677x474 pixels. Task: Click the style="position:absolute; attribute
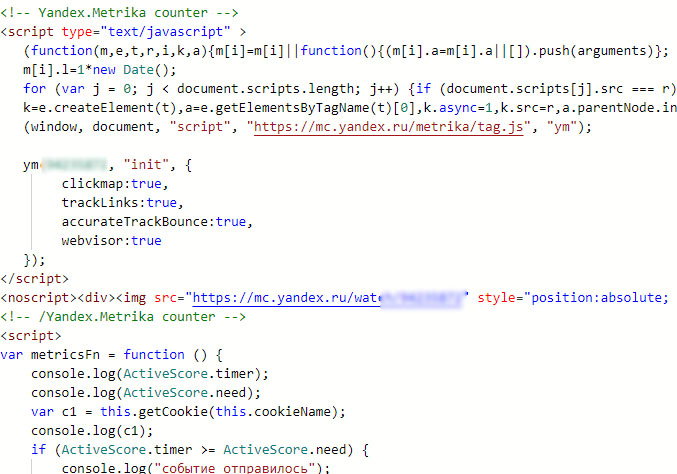point(573,298)
